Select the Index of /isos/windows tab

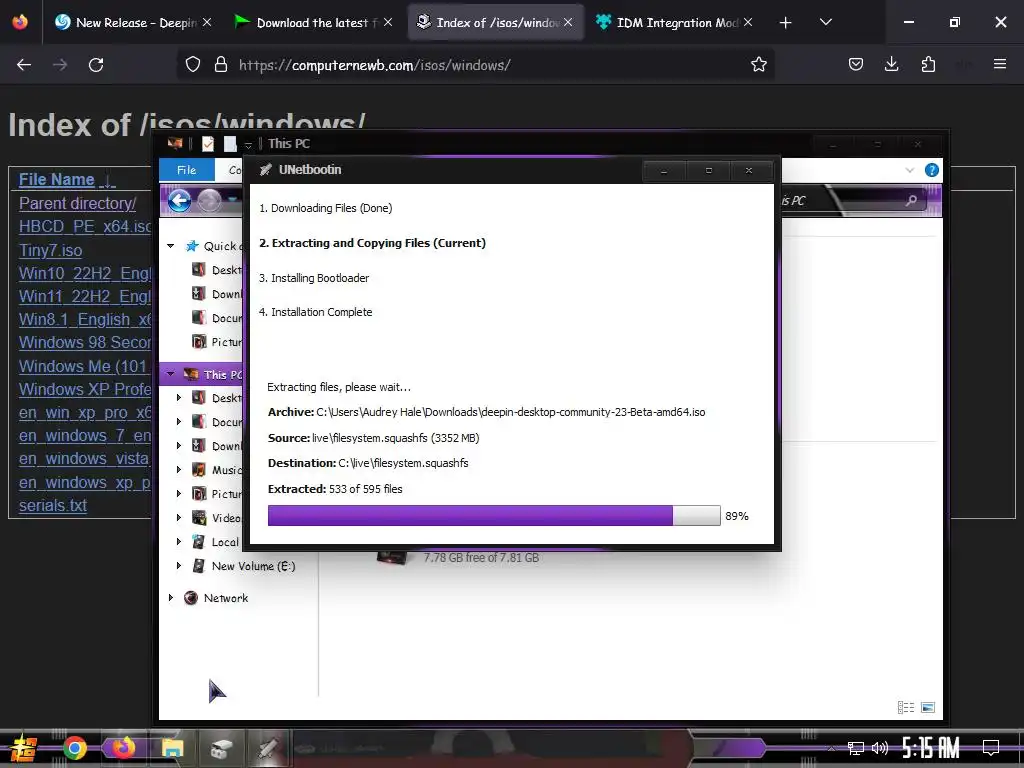pyautogui.click(x=496, y=22)
